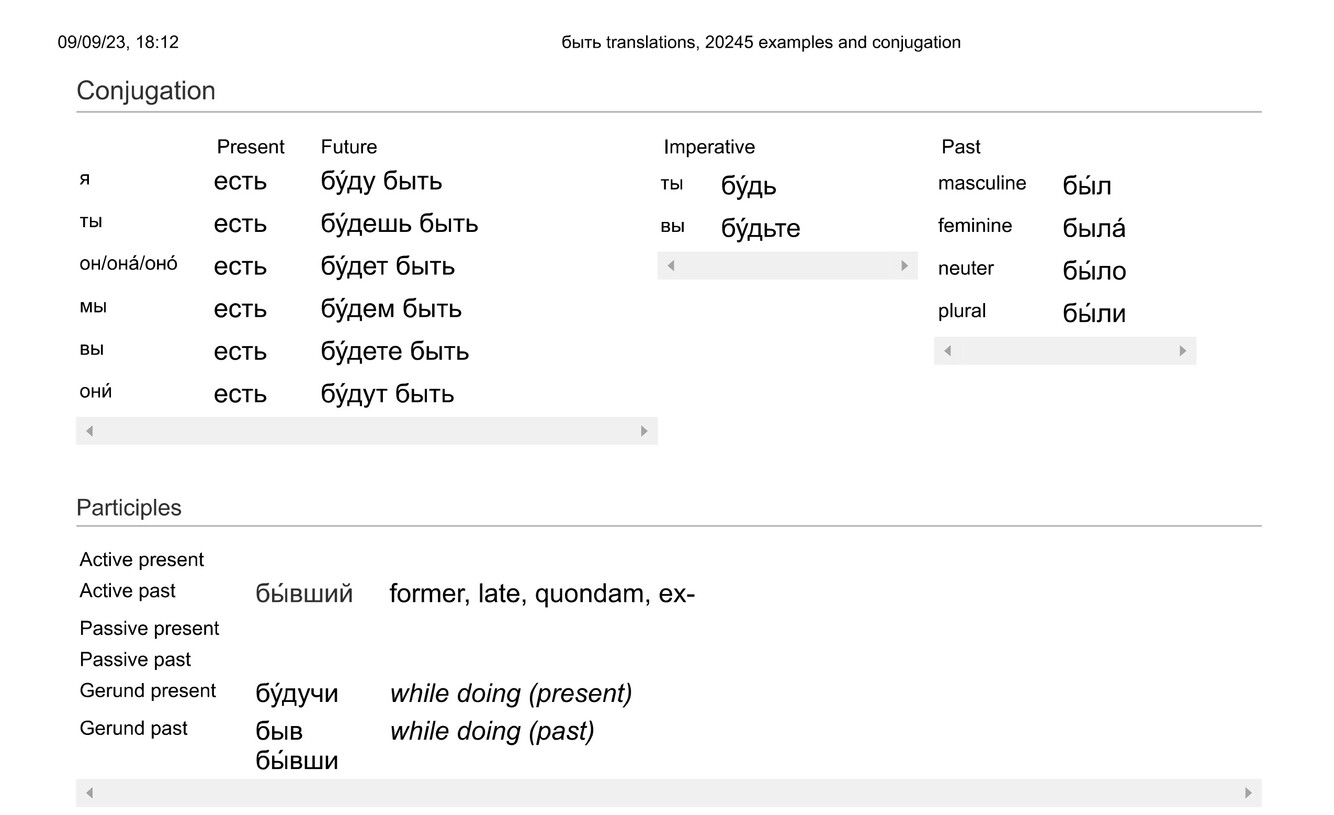Hit left scroll arrow below Past table
Image resolution: width=1334 pixels, height=815 pixels.
coord(947,351)
